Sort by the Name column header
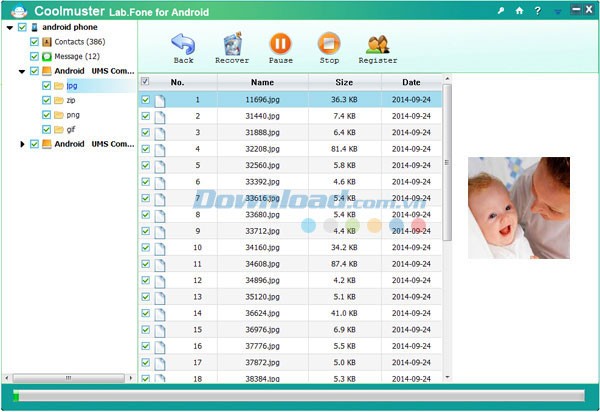Viewport: 600px width, 412px height. pos(262,82)
